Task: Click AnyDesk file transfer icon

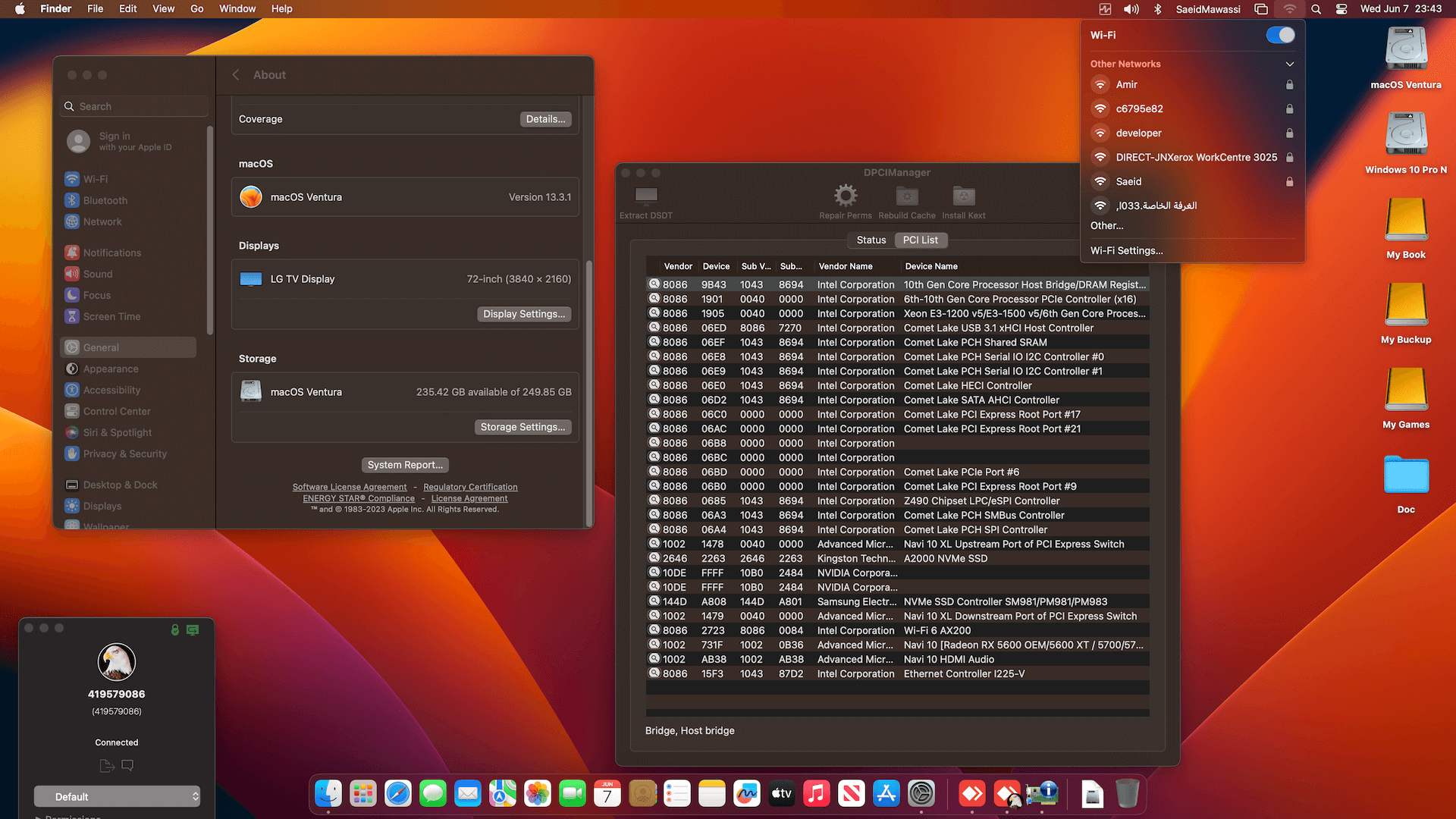Action: 107,766
